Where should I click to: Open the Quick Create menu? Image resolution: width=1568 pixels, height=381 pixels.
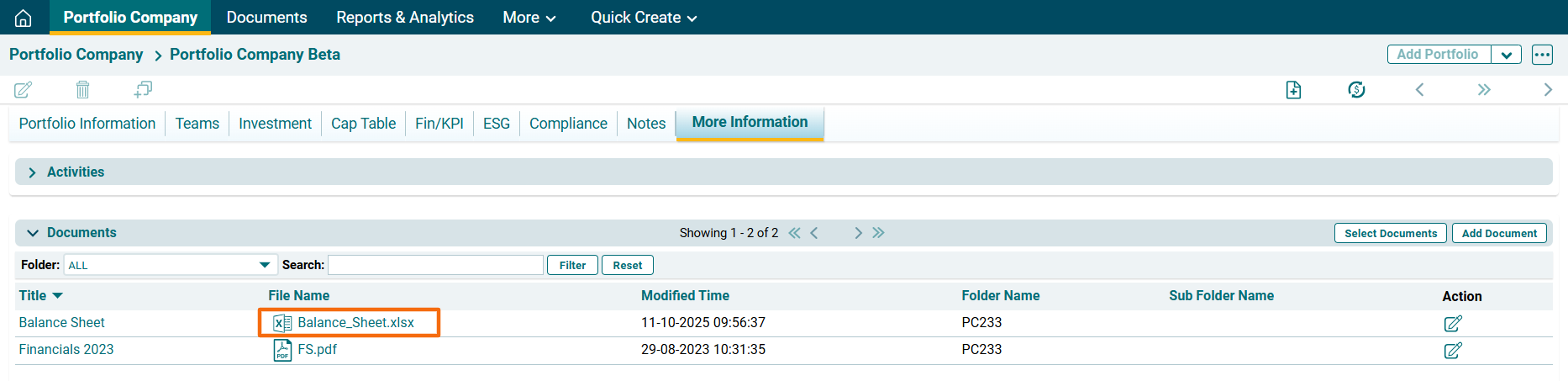pos(643,18)
